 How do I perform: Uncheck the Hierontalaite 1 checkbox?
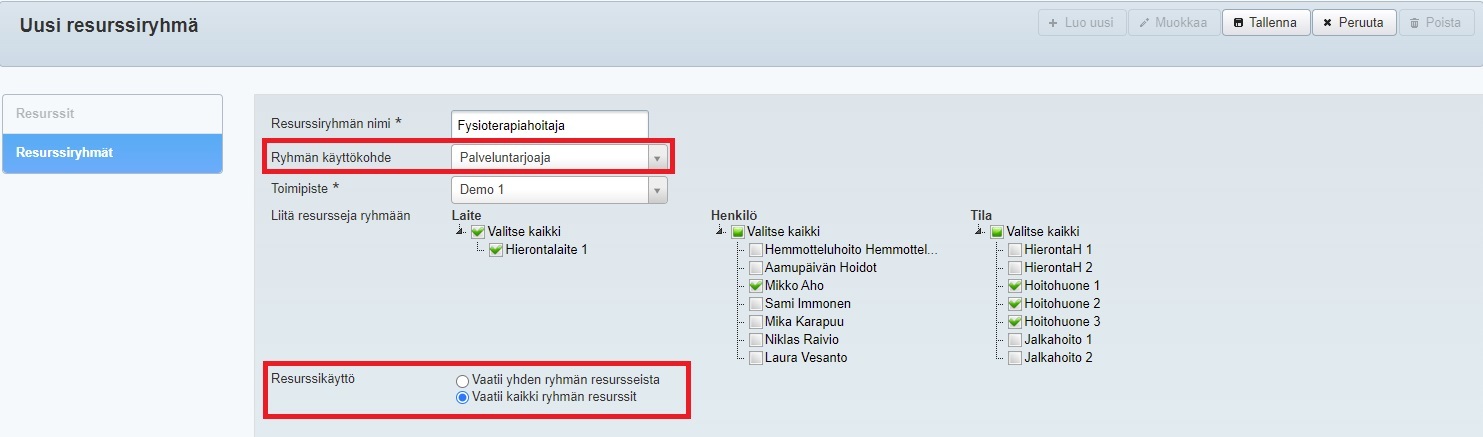496,250
